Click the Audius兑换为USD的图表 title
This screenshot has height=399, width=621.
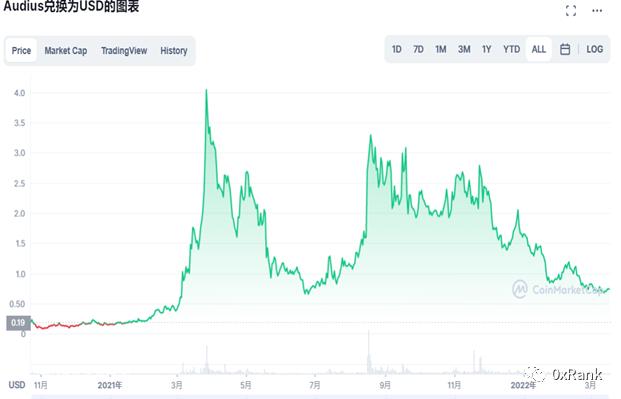71,7
